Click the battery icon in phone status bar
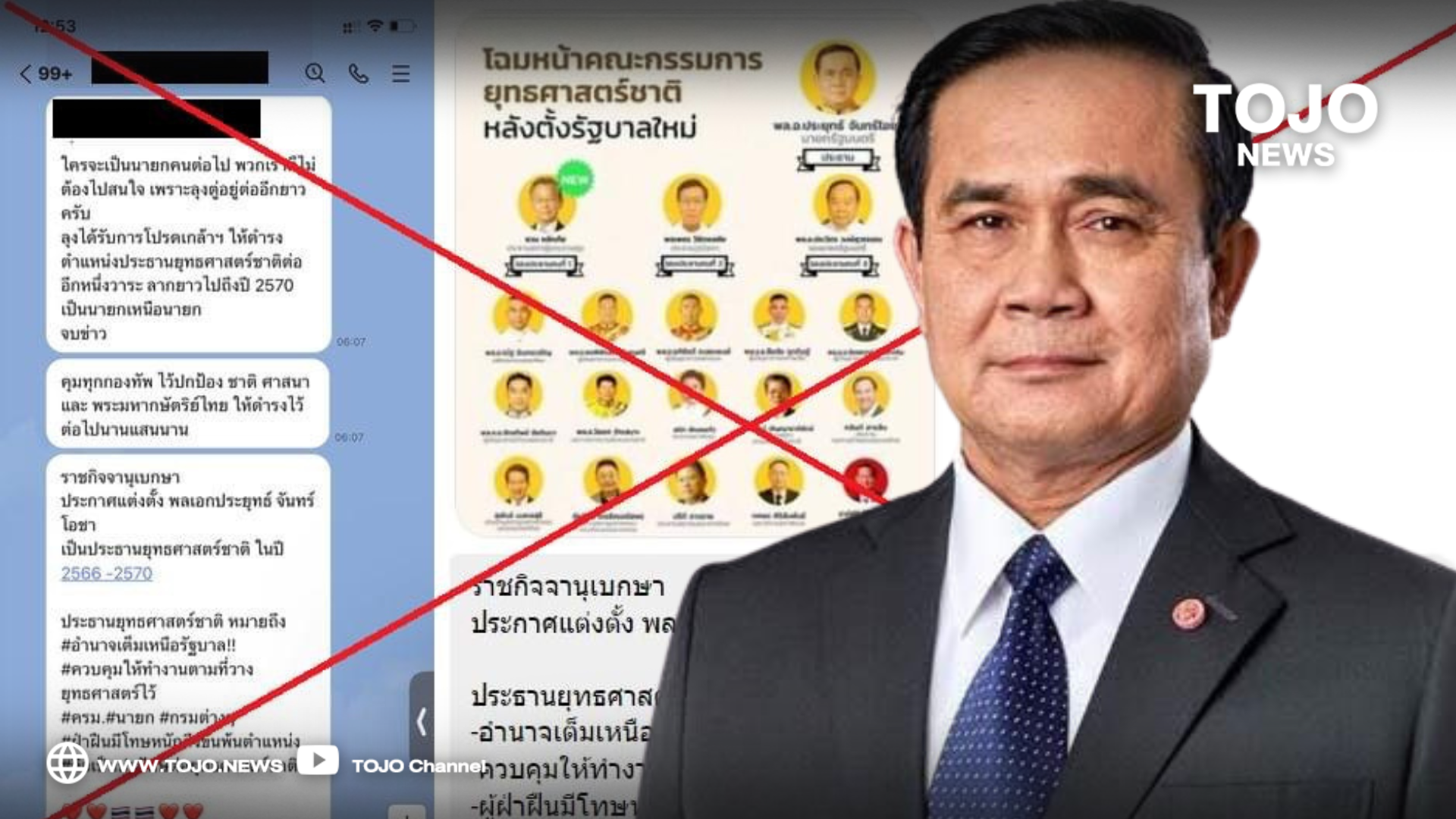The height and width of the screenshot is (819, 1456). pos(403,26)
